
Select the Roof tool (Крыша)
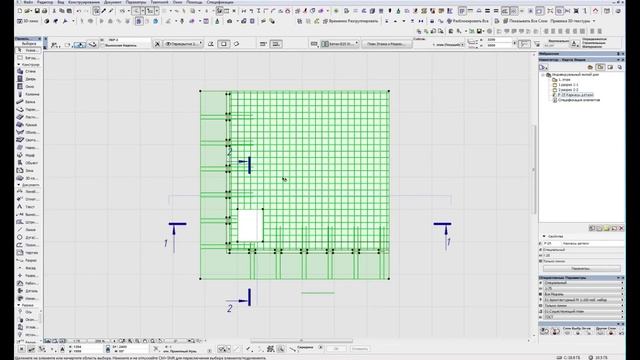(28, 124)
